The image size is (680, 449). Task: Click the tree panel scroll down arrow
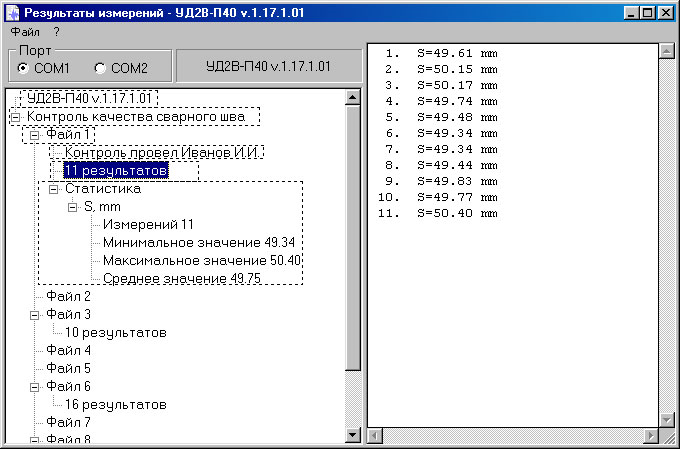pos(353,434)
